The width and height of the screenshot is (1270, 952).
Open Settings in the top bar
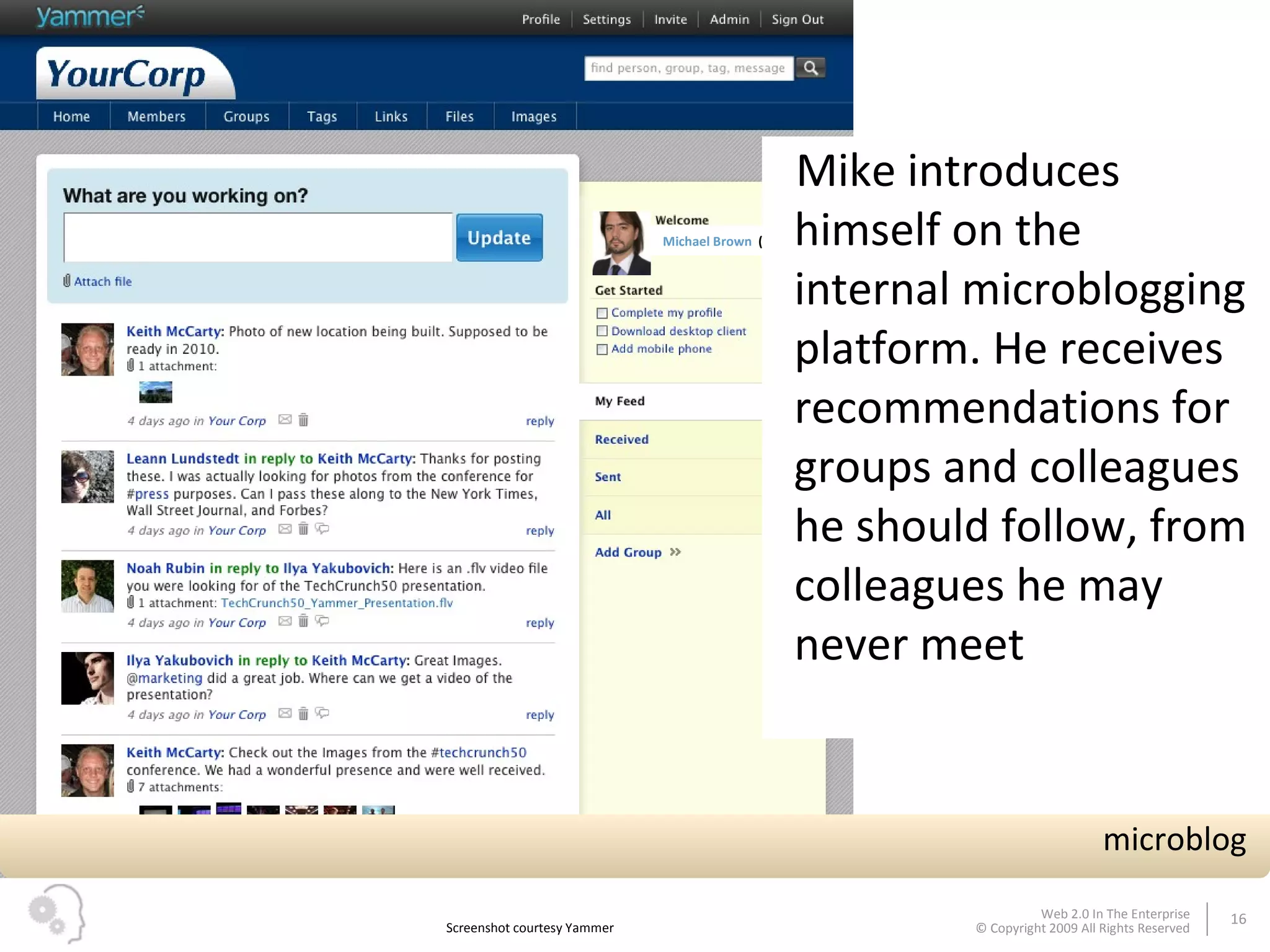tap(606, 19)
